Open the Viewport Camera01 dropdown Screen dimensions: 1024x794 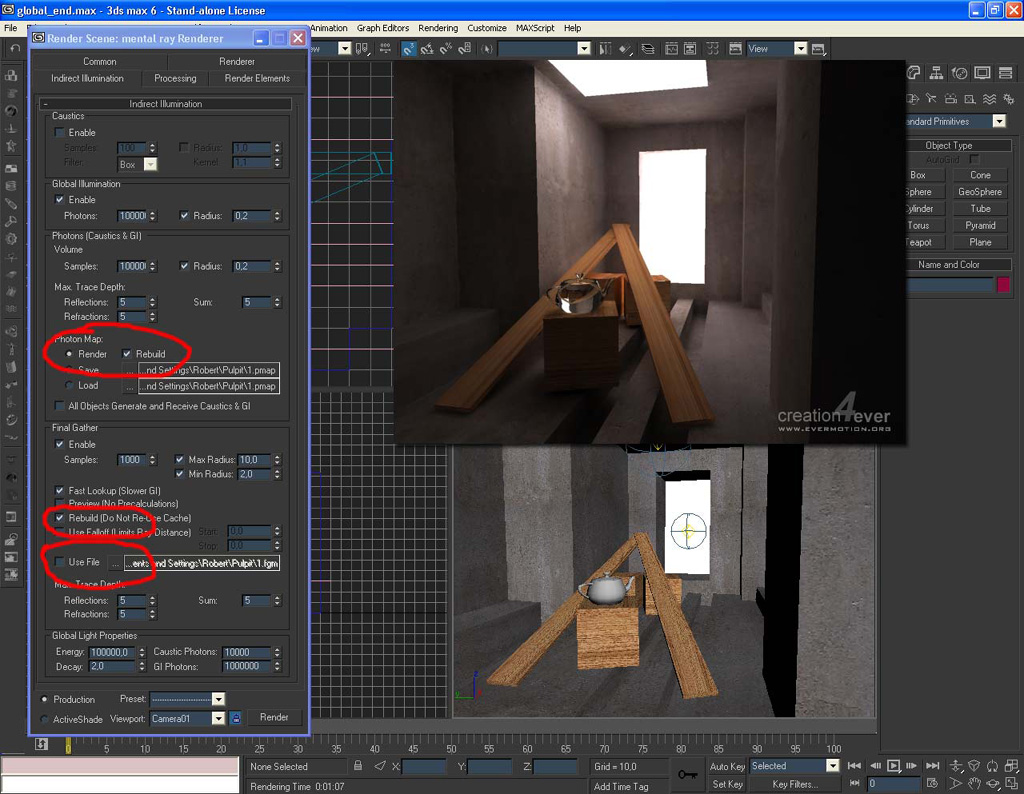tap(219, 718)
